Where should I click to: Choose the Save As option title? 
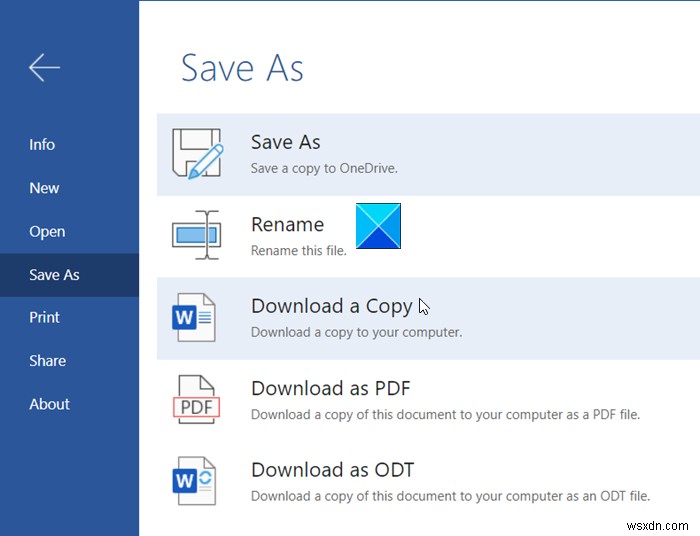coord(286,142)
